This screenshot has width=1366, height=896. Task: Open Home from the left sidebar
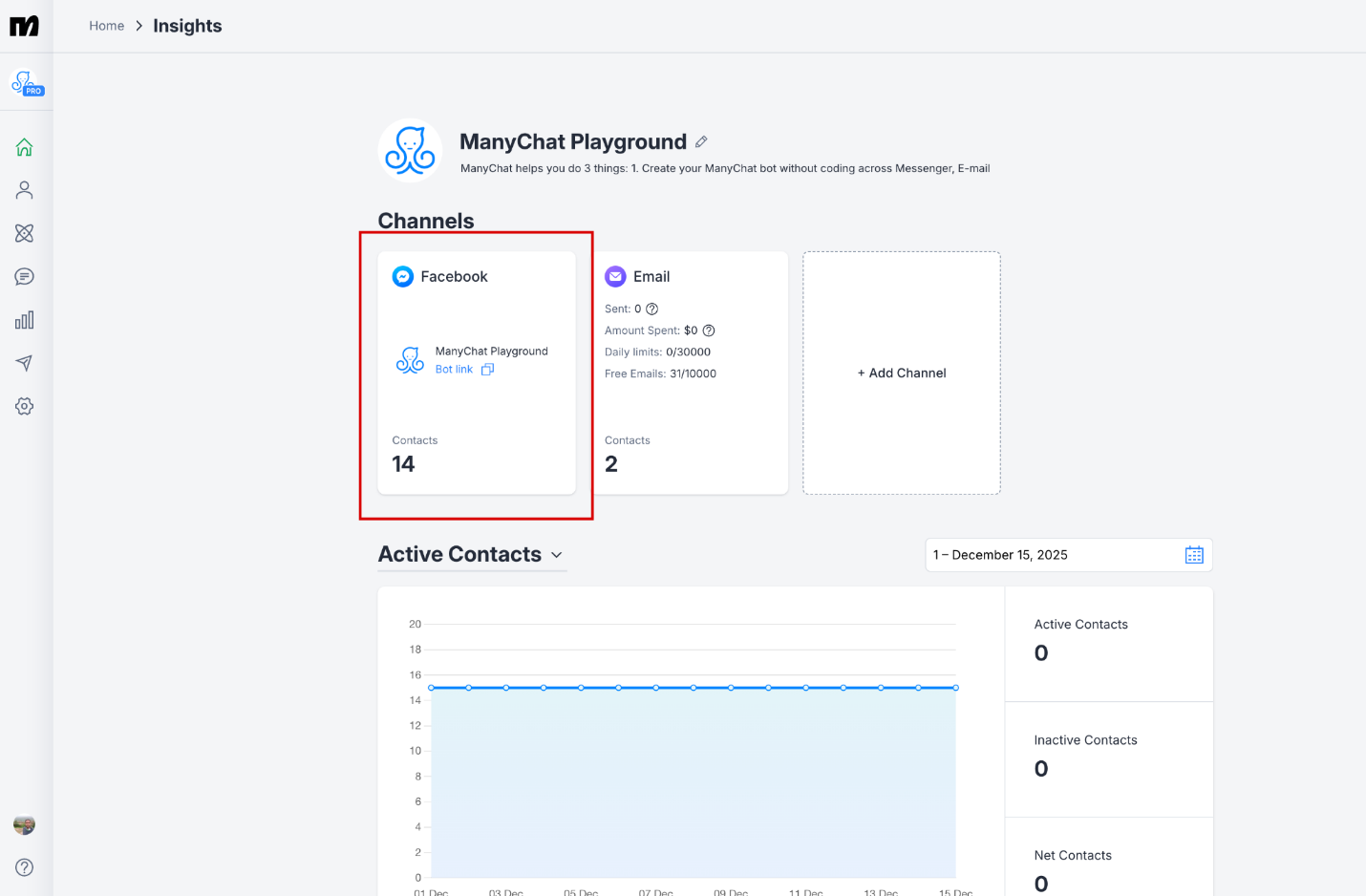click(24, 146)
